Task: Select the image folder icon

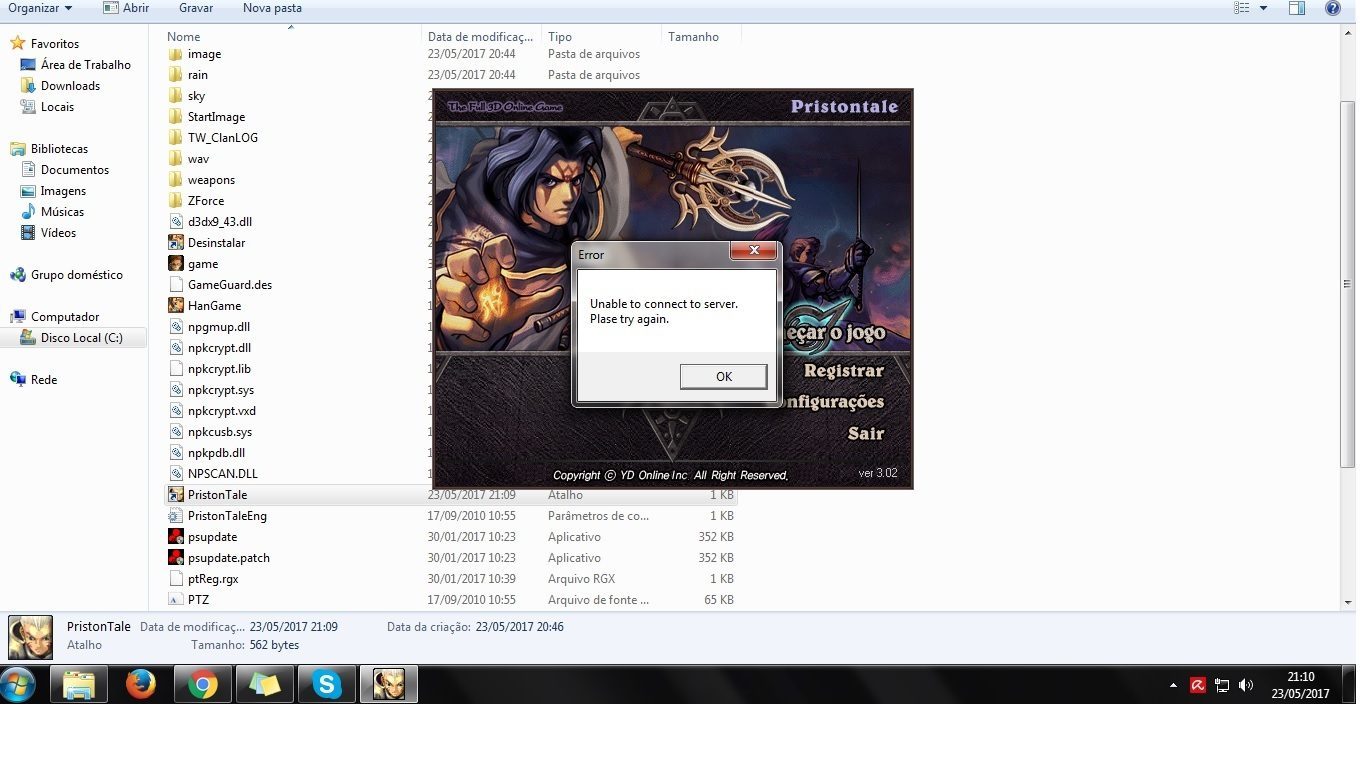Action: (x=176, y=54)
